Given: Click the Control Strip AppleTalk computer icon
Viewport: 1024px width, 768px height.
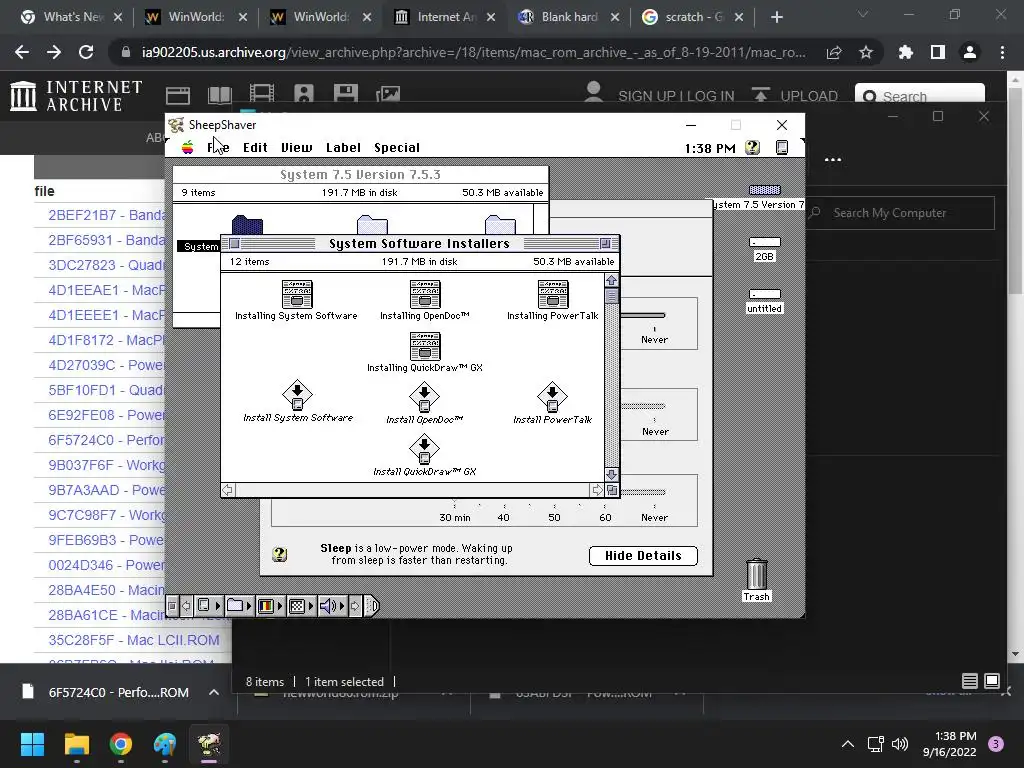Looking at the screenshot, I should 203,606.
